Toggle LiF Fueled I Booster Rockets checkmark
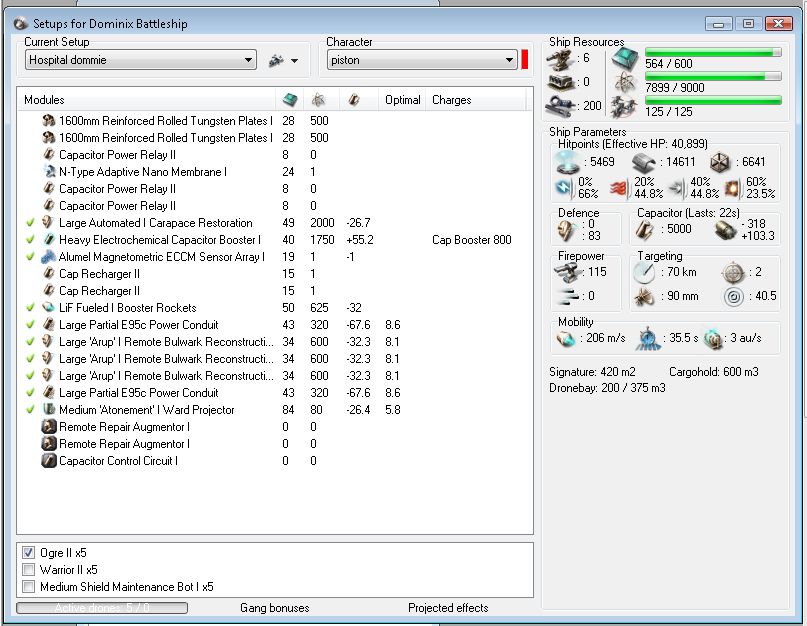This screenshot has height=626, width=807. [x=30, y=307]
